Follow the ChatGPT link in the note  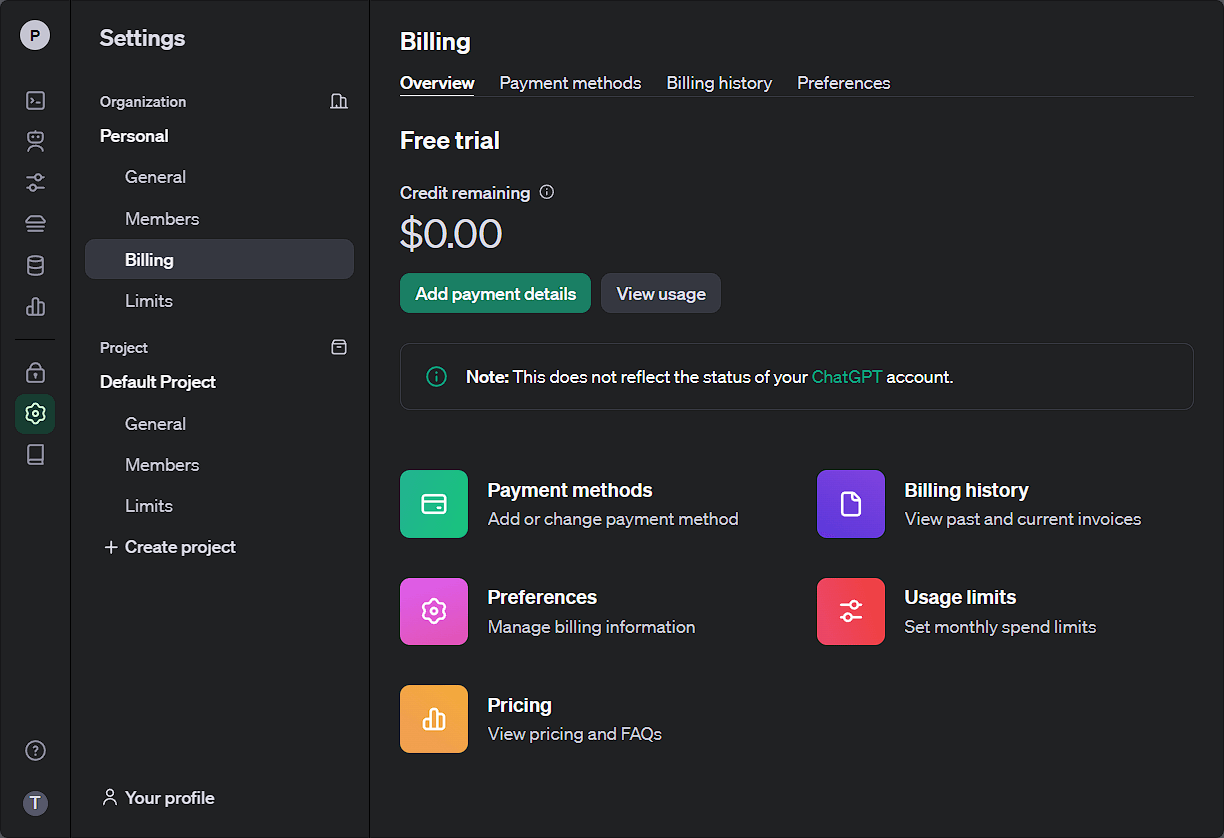[x=846, y=377]
